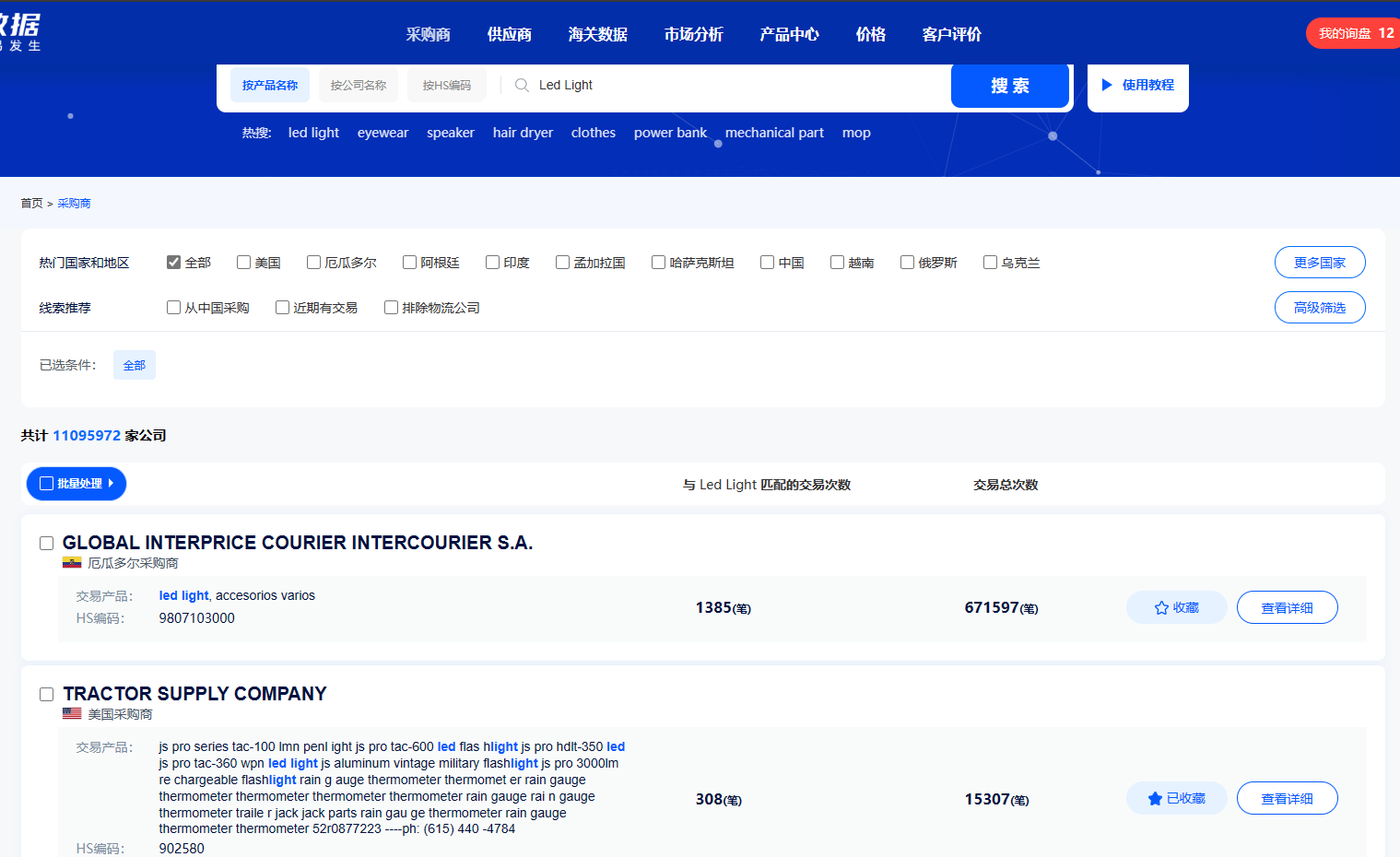Go to 海关数据 in the navbar
The width and height of the screenshot is (1400, 857).
[598, 34]
